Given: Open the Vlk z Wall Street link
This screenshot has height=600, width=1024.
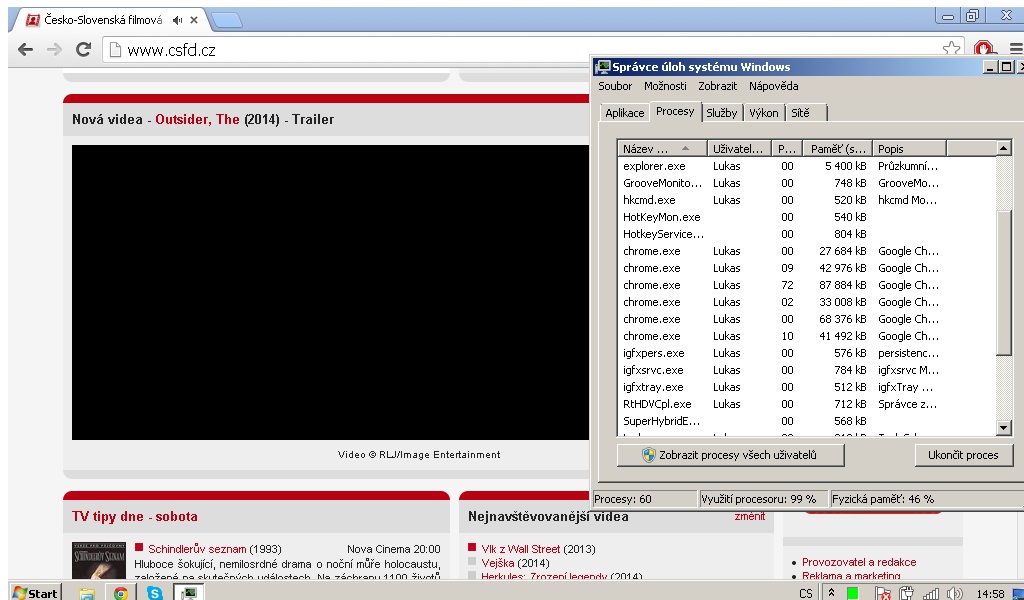Looking at the screenshot, I should point(520,549).
